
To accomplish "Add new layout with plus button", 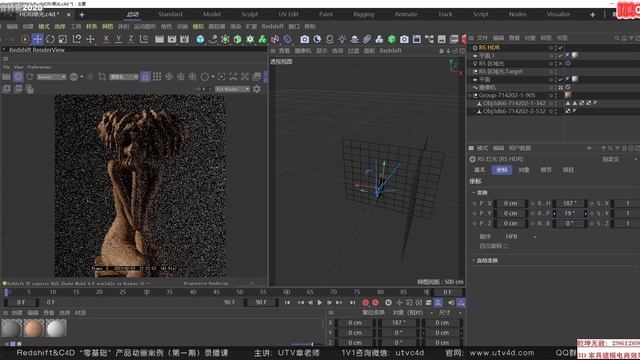I will point(592,15).
